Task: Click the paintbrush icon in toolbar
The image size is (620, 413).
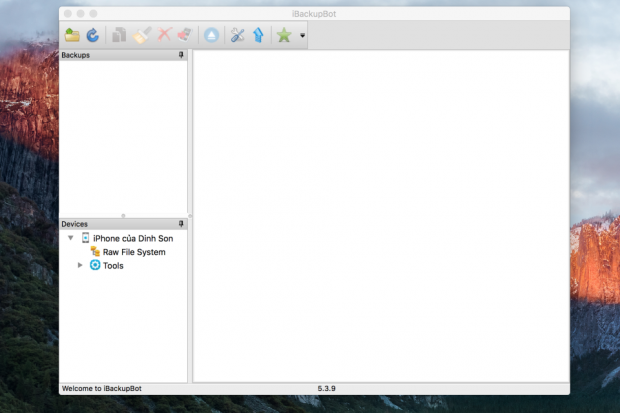Action: tap(141, 35)
